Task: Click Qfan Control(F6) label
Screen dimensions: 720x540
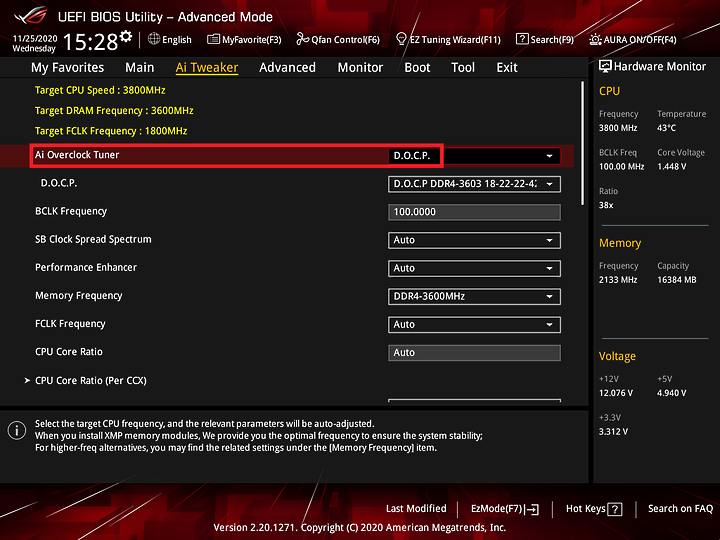Action: pos(345,40)
